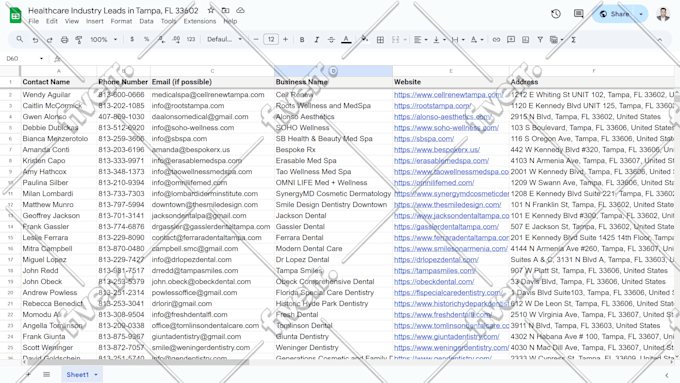Click the insert link icon
680x383 pixels.
point(496,39)
